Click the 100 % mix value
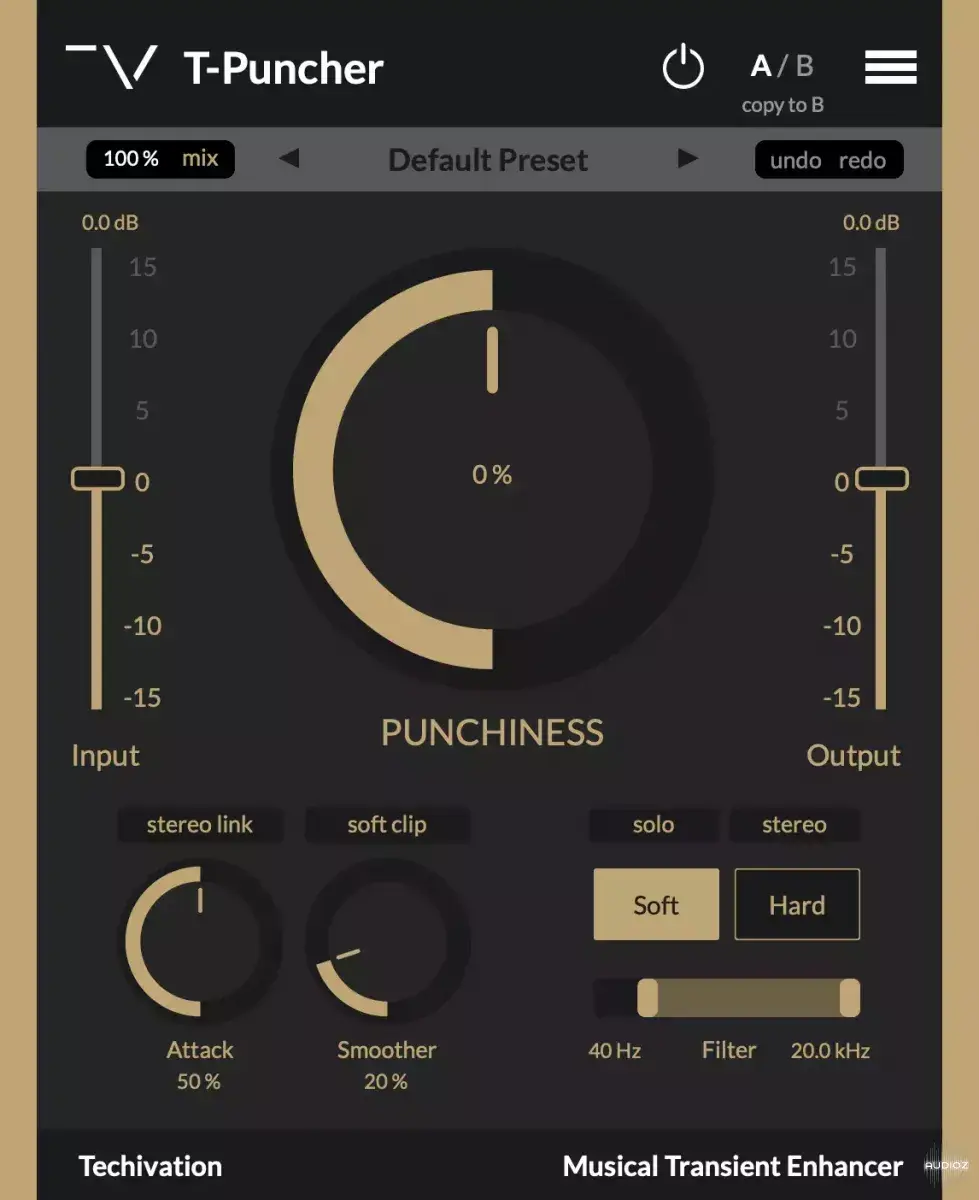The width and height of the screenshot is (979, 1200). 131,158
